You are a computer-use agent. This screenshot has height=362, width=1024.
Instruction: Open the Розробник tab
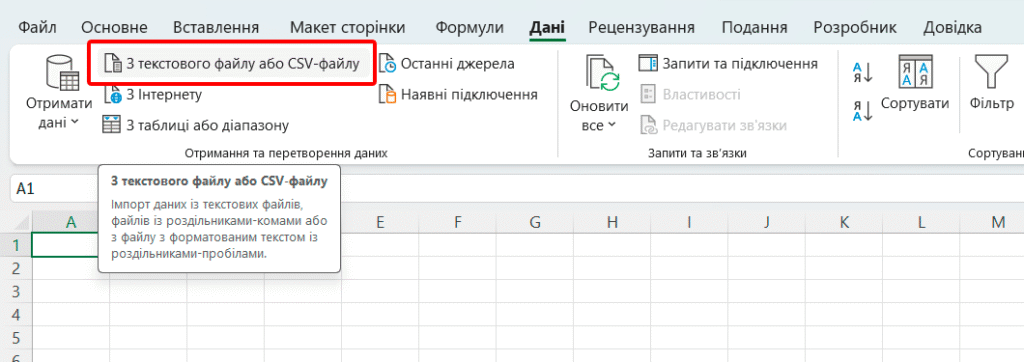tap(855, 27)
